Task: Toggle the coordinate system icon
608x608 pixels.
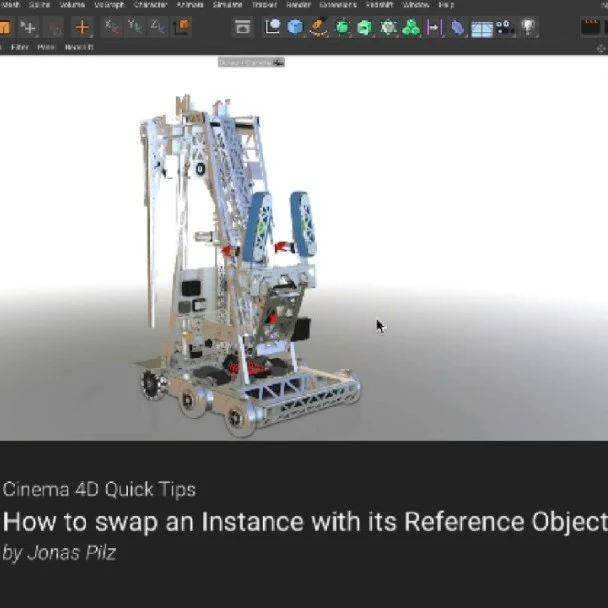Action: 183,27
